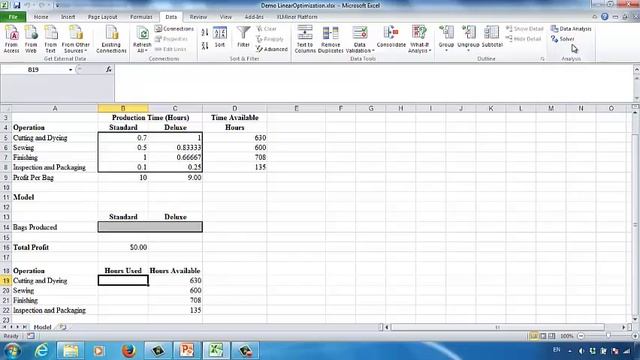Switch to Page Layout tab

102,17
